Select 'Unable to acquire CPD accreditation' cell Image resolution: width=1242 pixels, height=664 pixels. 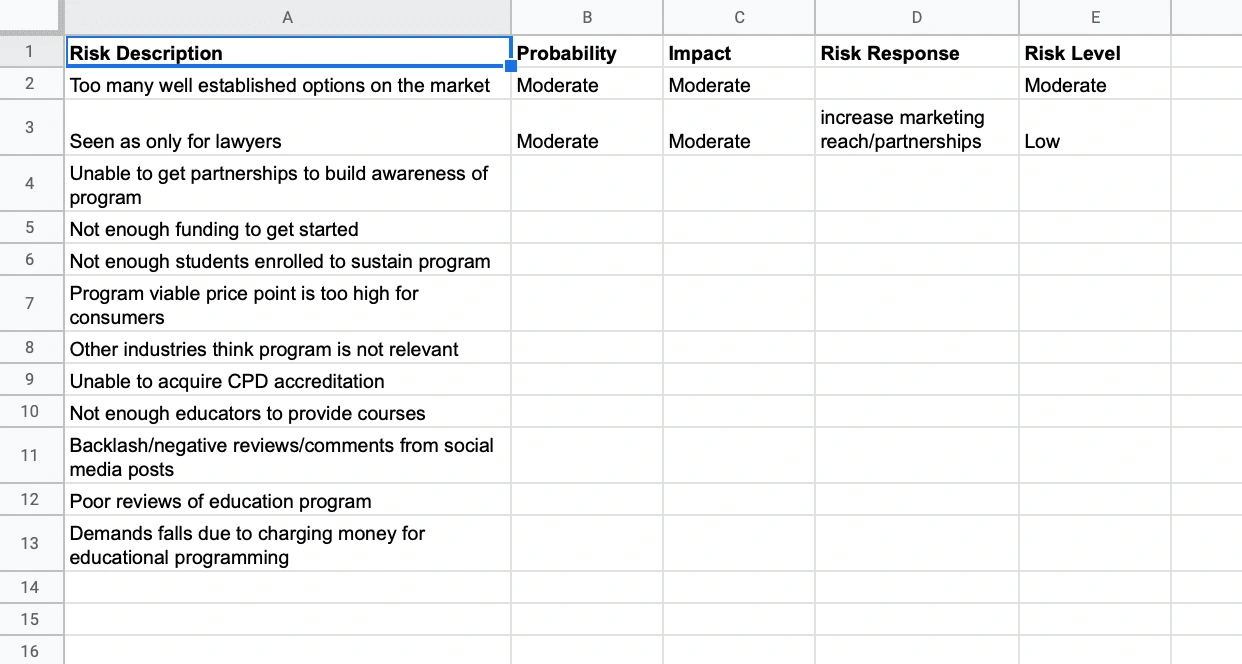click(288, 381)
